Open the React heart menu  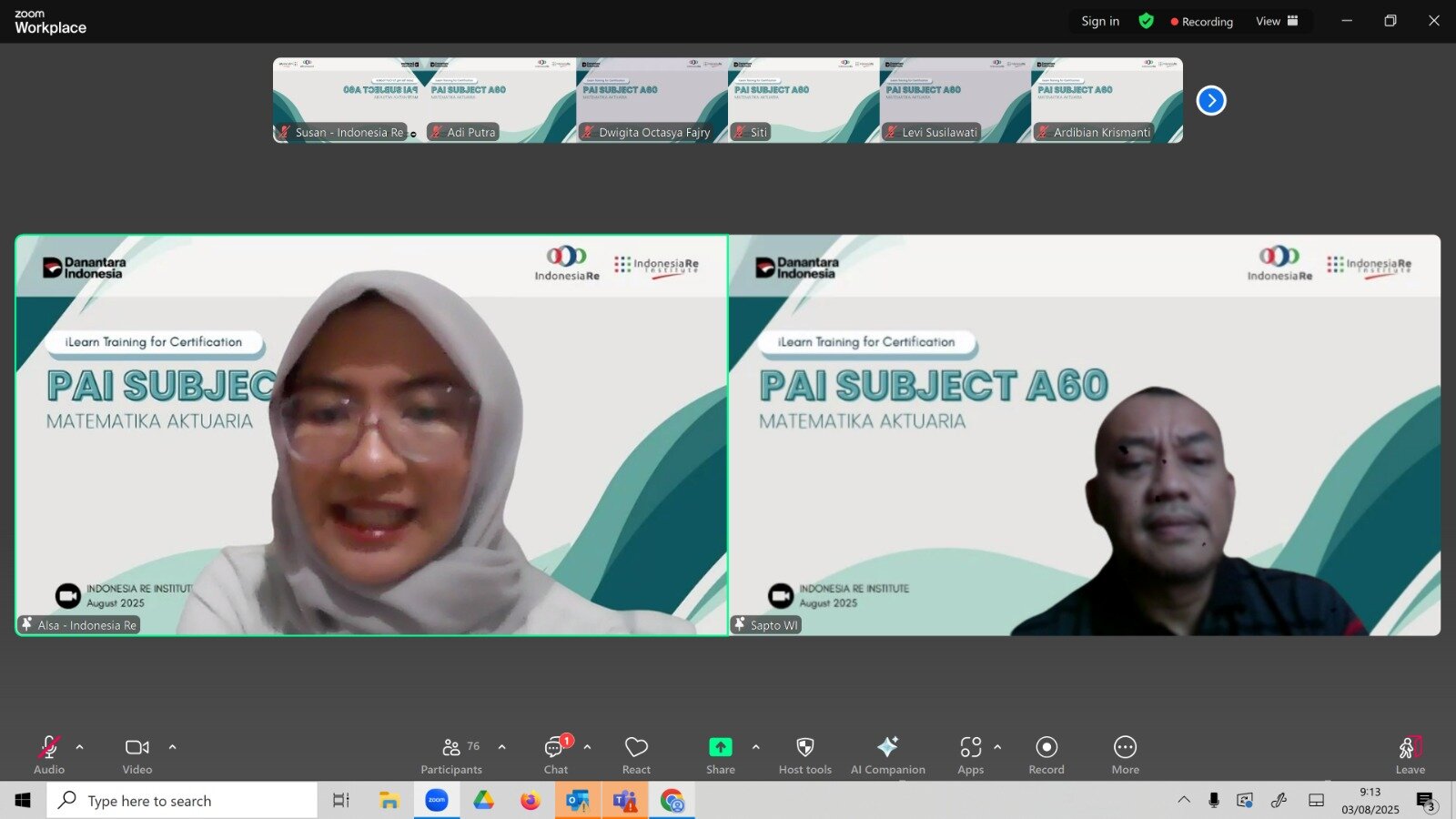click(636, 755)
